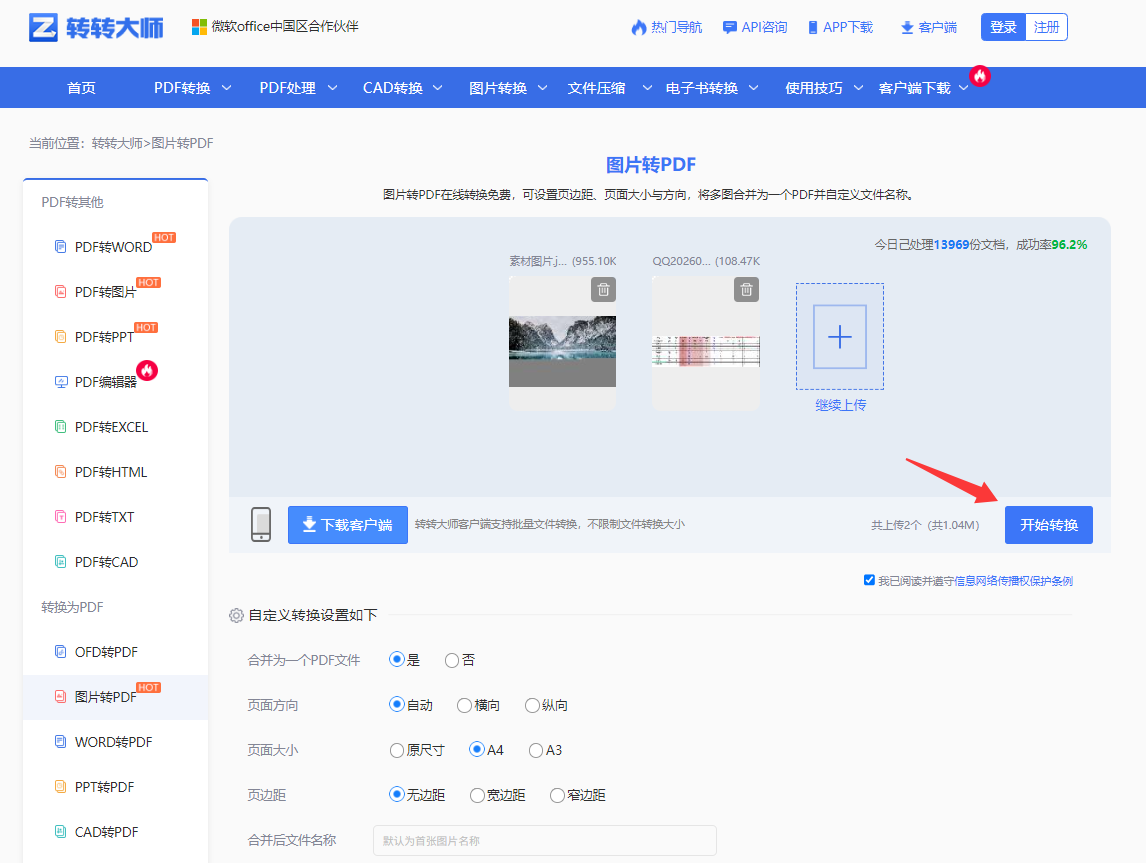The image size is (1146, 863).
Task: Open WORD转PDF in the sidebar
Action: click(113, 742)
